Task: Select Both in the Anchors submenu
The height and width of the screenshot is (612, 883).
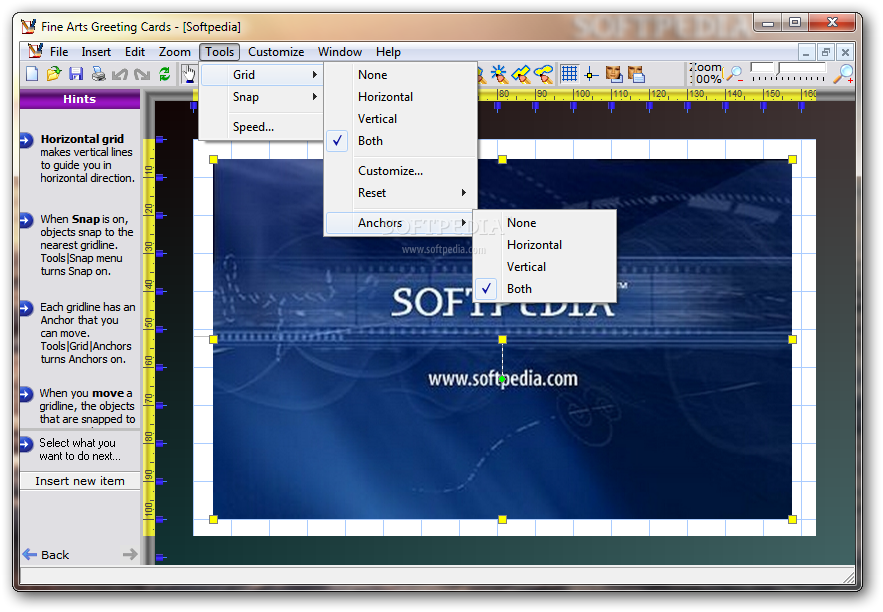Action: (x=545, y=289)
